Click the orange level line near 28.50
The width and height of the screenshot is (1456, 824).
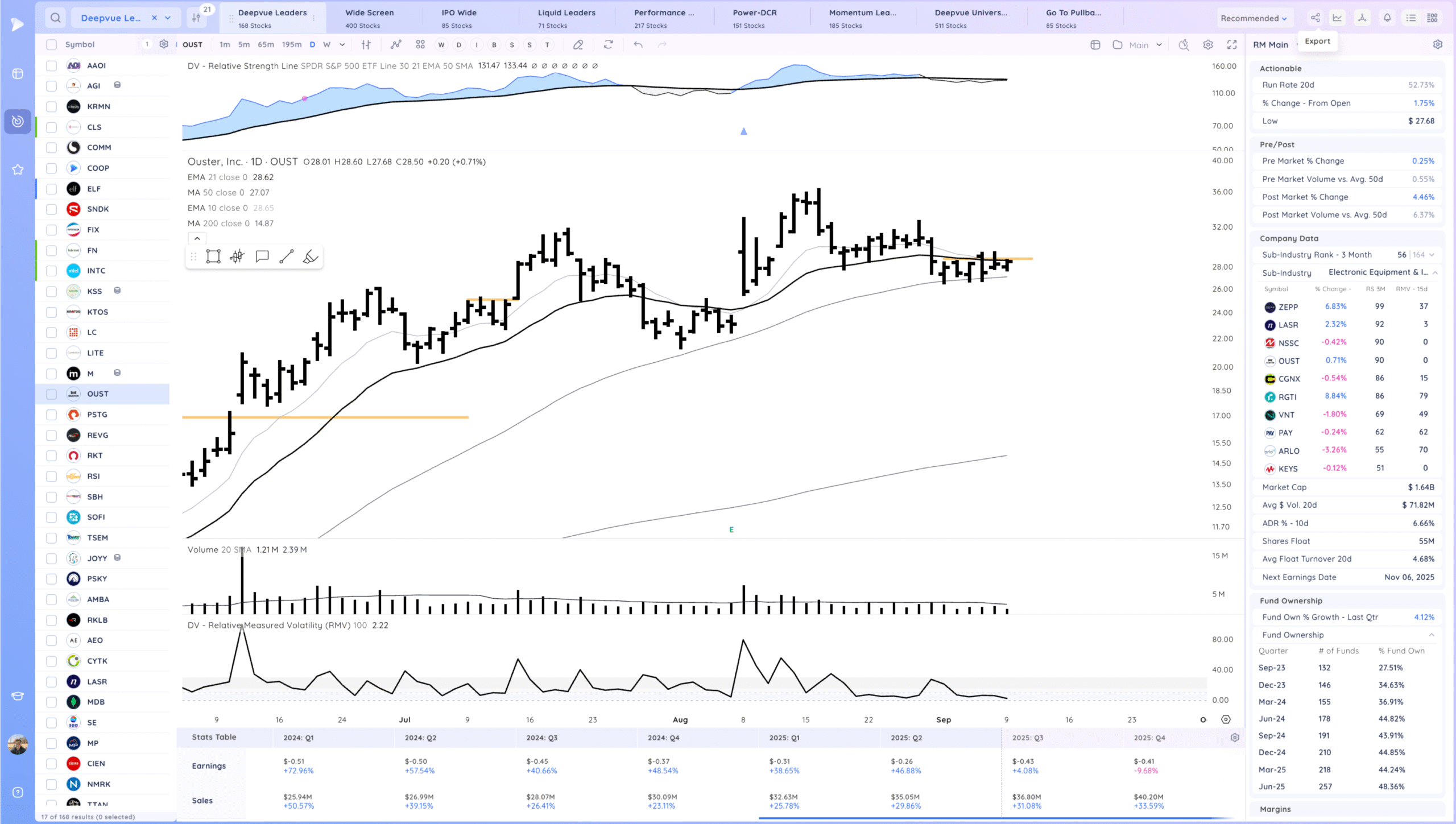[x=987, y=259]
